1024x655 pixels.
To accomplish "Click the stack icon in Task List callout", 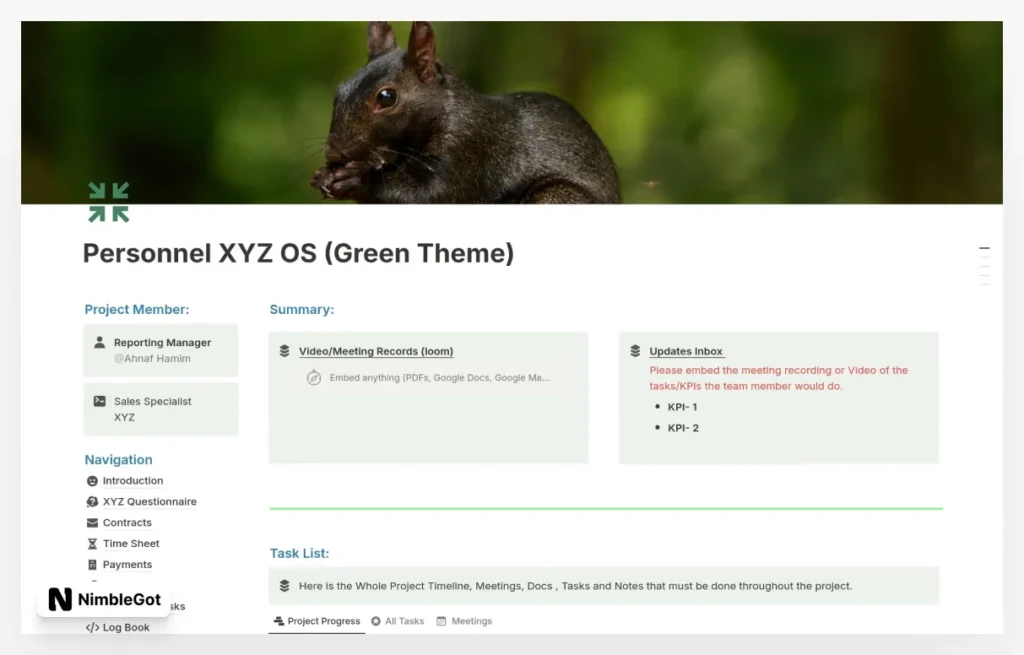I will pyautogui.click(x=285, y=586).
